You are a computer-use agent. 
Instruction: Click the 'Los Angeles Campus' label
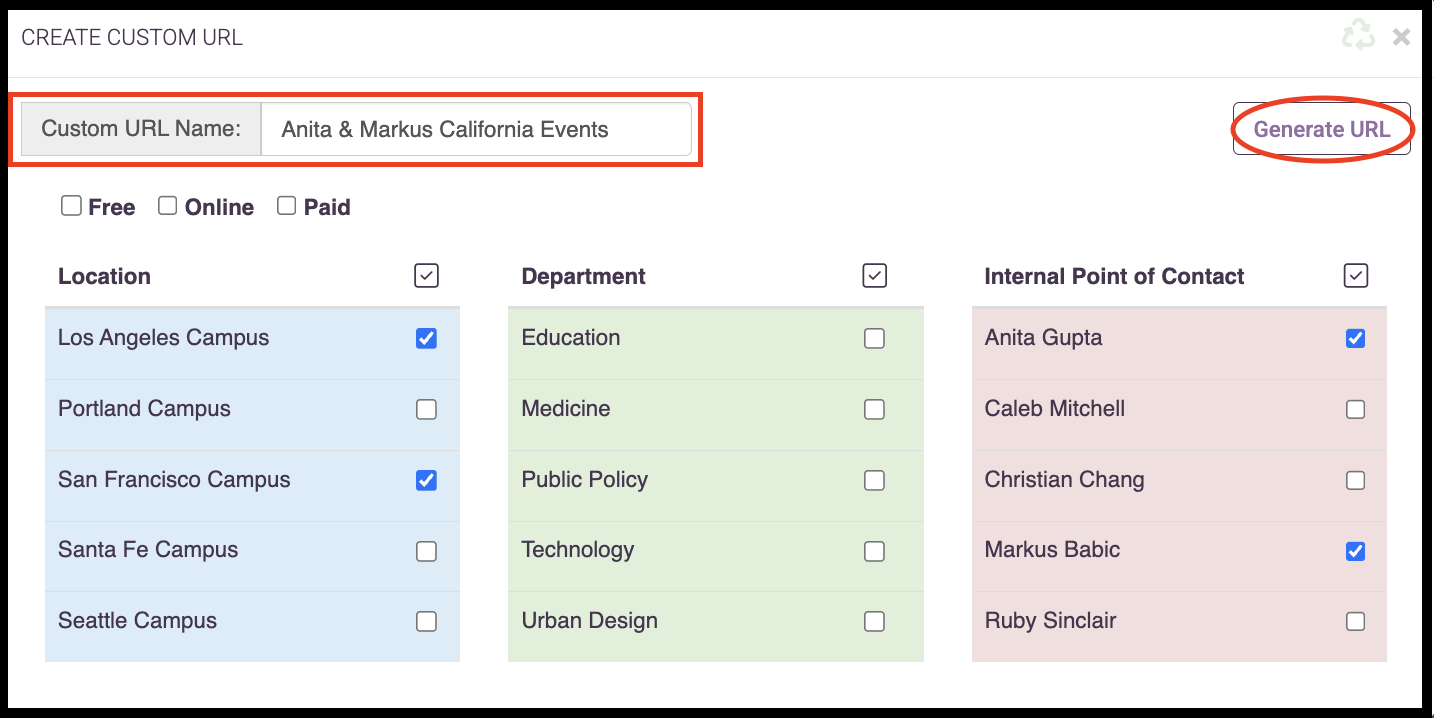click(x=163, y=338)
